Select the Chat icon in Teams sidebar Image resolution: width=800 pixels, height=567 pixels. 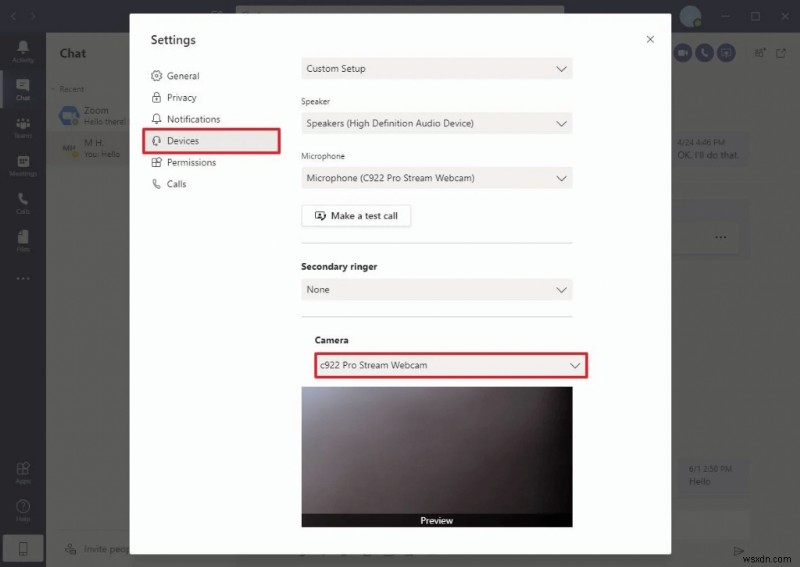[23, 89]
